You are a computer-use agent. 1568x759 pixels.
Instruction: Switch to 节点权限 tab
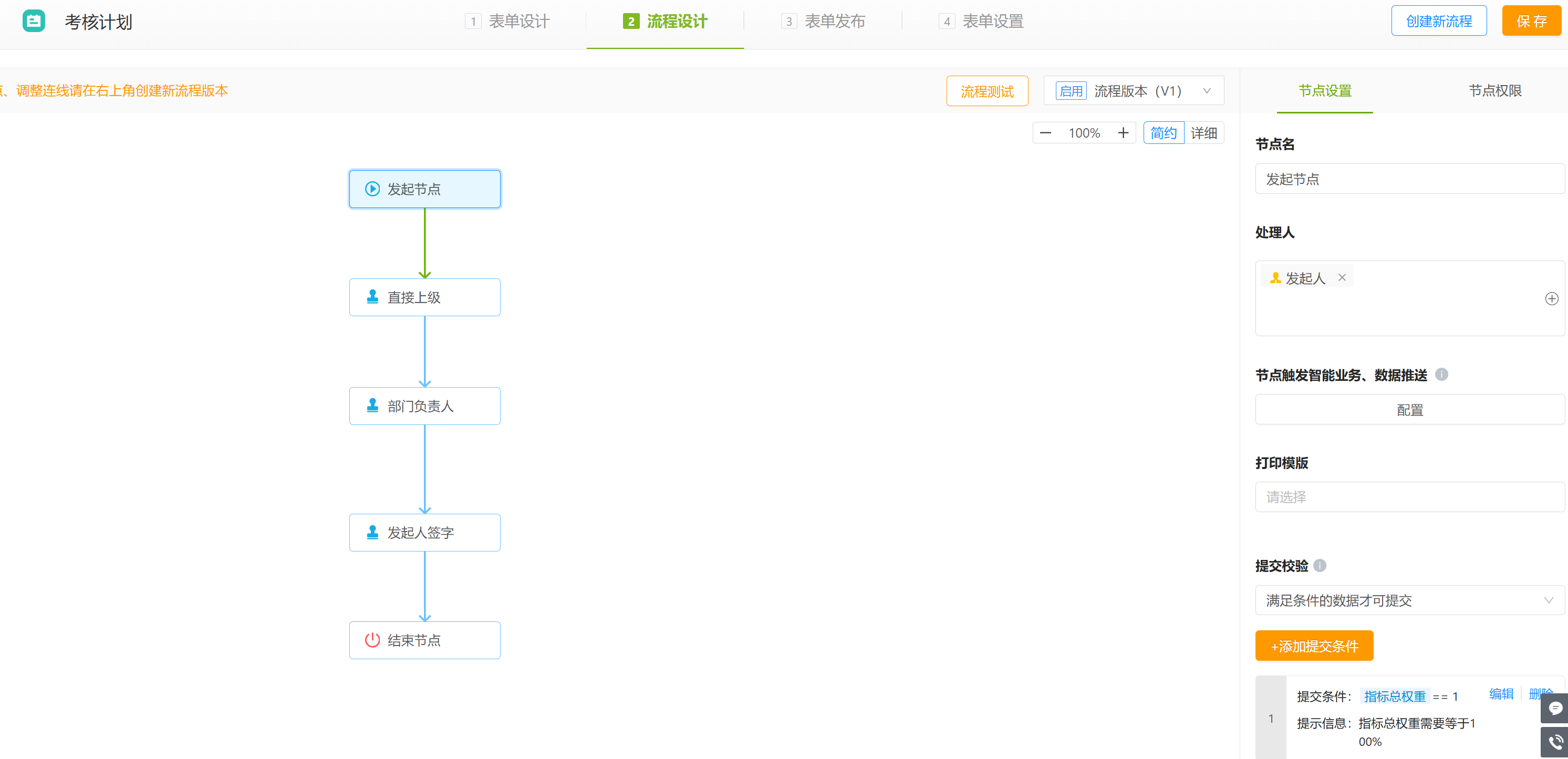pos(1494,91)
